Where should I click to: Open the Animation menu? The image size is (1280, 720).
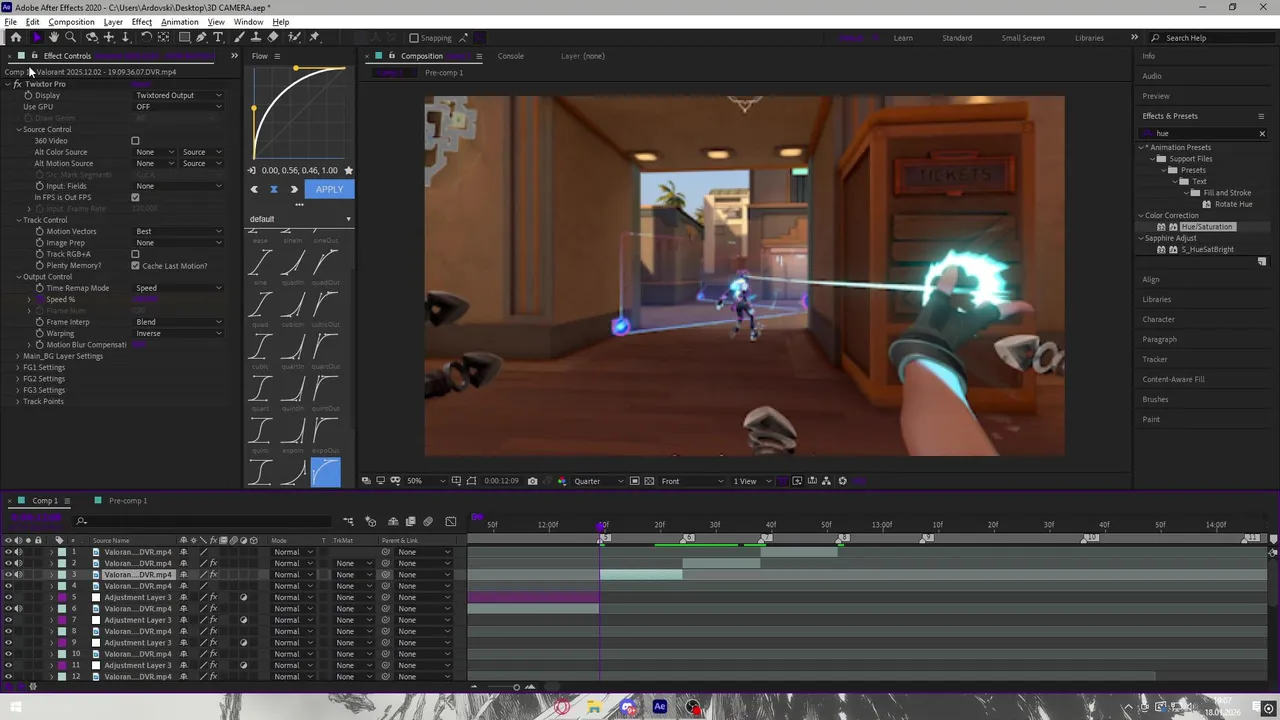point(180,22)
